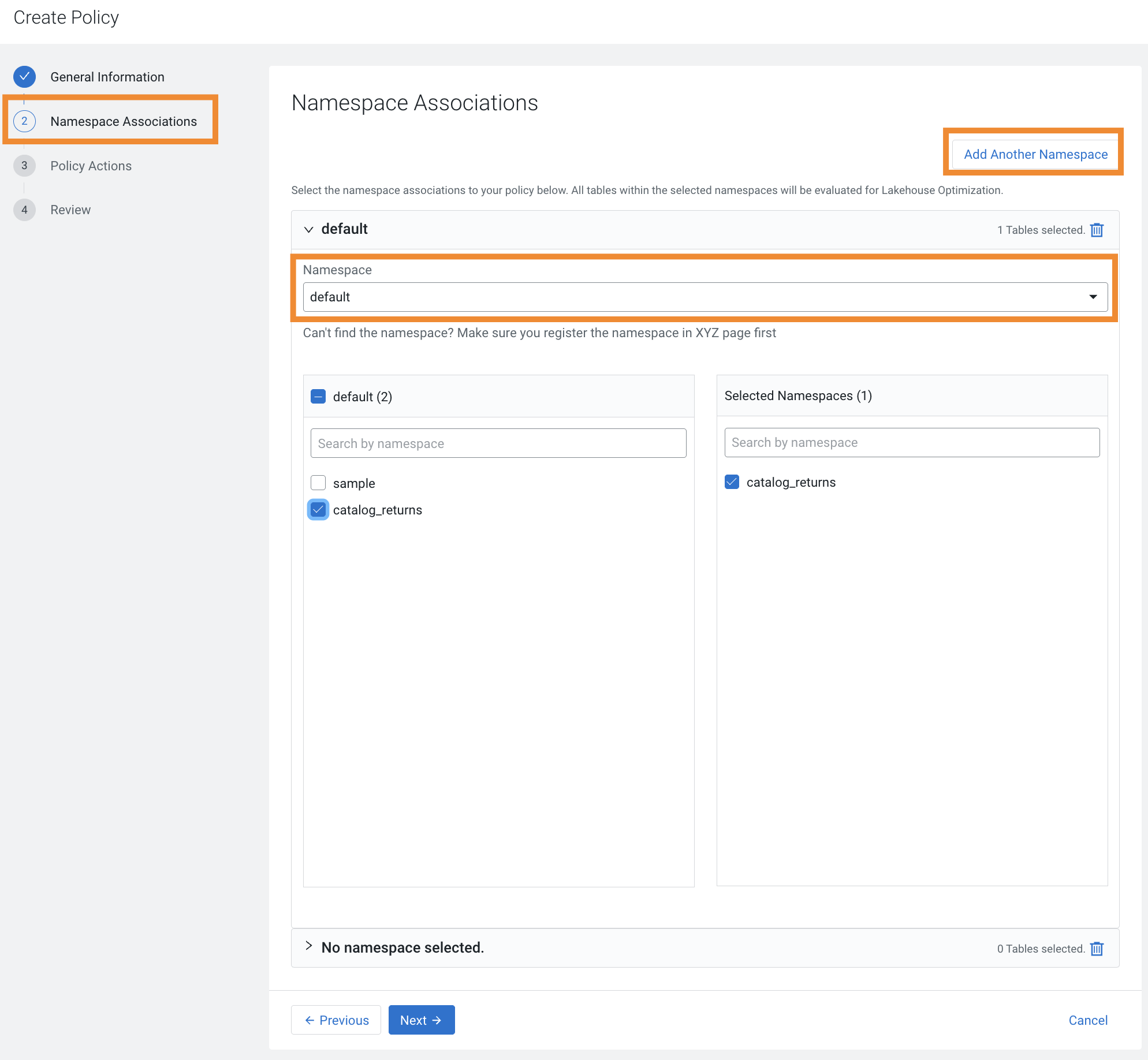The height and width of the screenshot is (1060, 1148).
Task: Select Policy Actions in the sidebar
Action: pyautogui.click(x=91, y=166)
